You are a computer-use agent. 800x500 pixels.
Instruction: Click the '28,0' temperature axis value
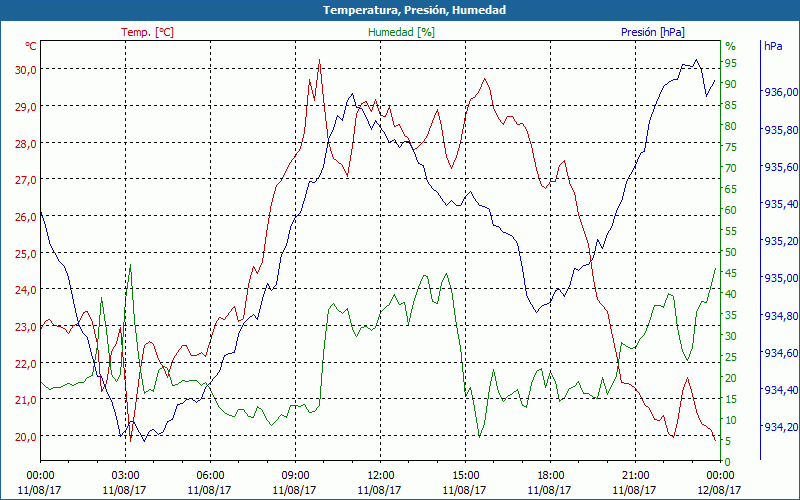[x=26, y=143]
